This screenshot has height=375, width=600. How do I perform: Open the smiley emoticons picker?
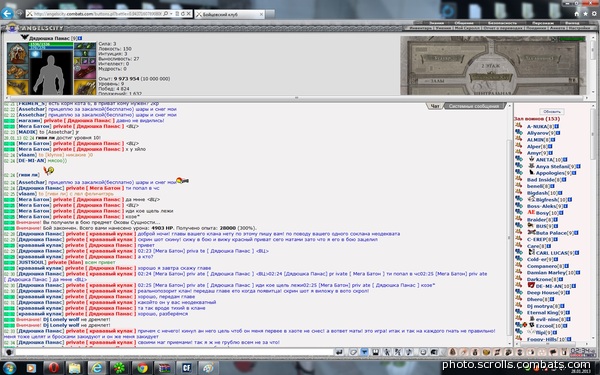click(x=423, y=352)
